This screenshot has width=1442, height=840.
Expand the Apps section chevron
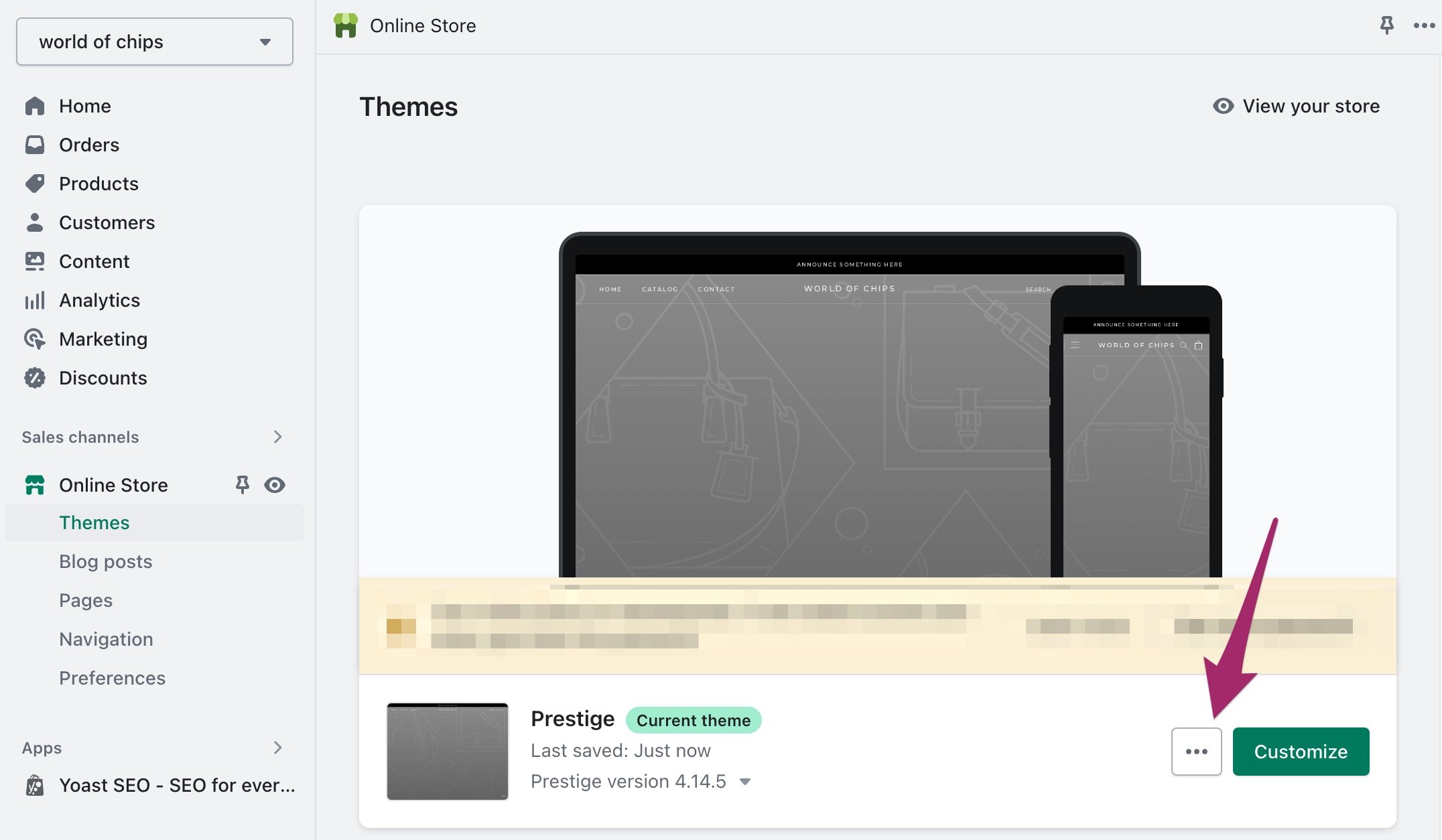click(x=278, y=748)
